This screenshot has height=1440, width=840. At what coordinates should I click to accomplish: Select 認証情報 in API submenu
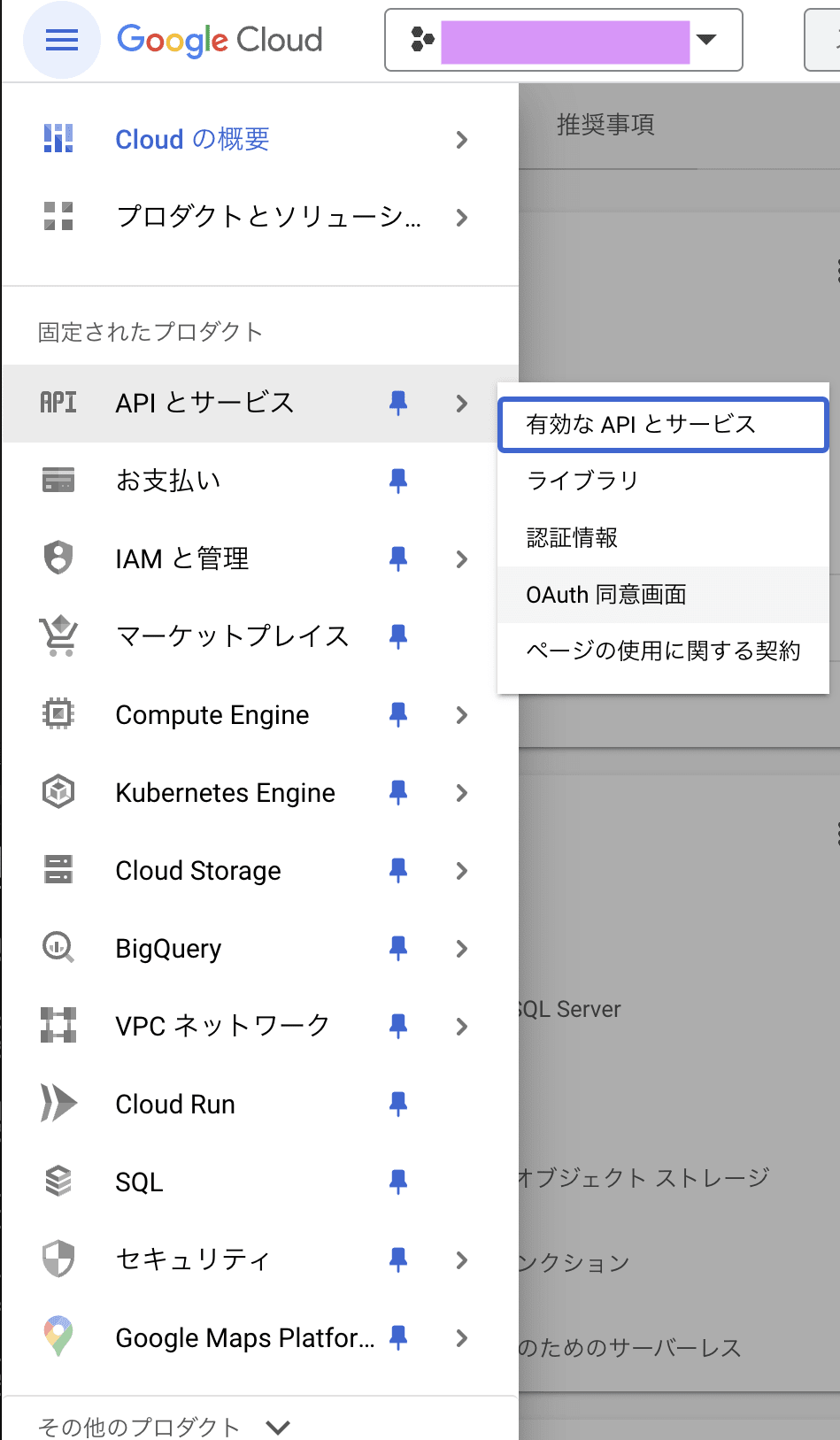[663, 537]
